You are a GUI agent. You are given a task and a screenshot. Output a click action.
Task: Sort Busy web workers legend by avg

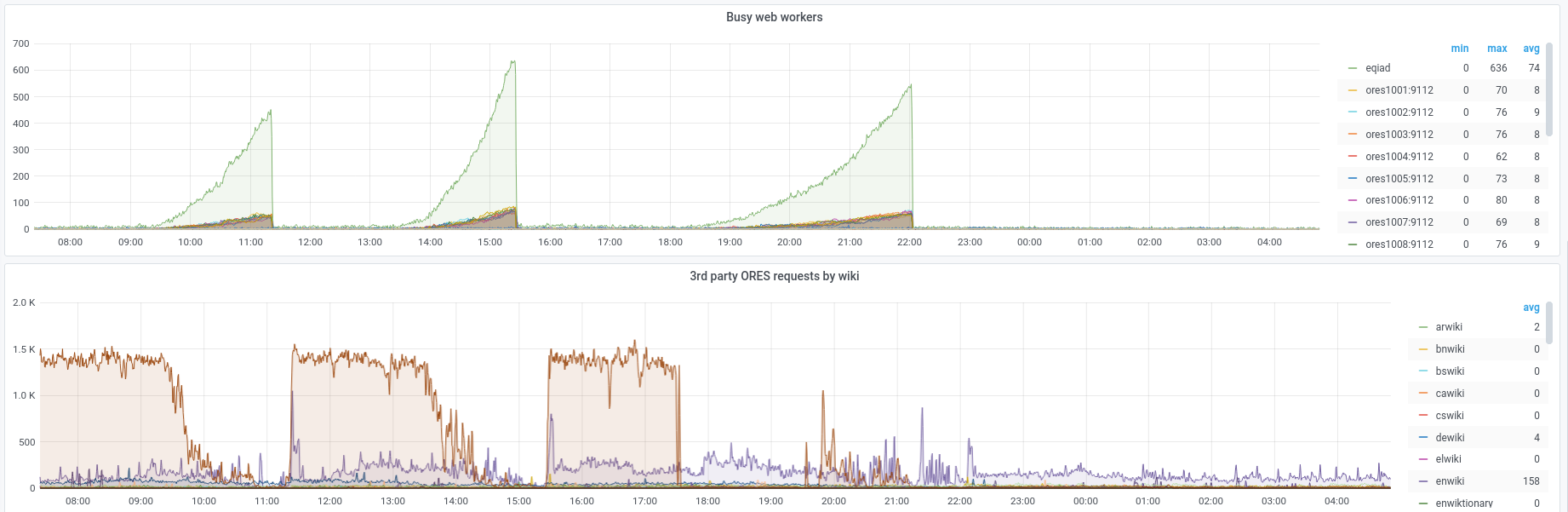[x=1531, y=49]
